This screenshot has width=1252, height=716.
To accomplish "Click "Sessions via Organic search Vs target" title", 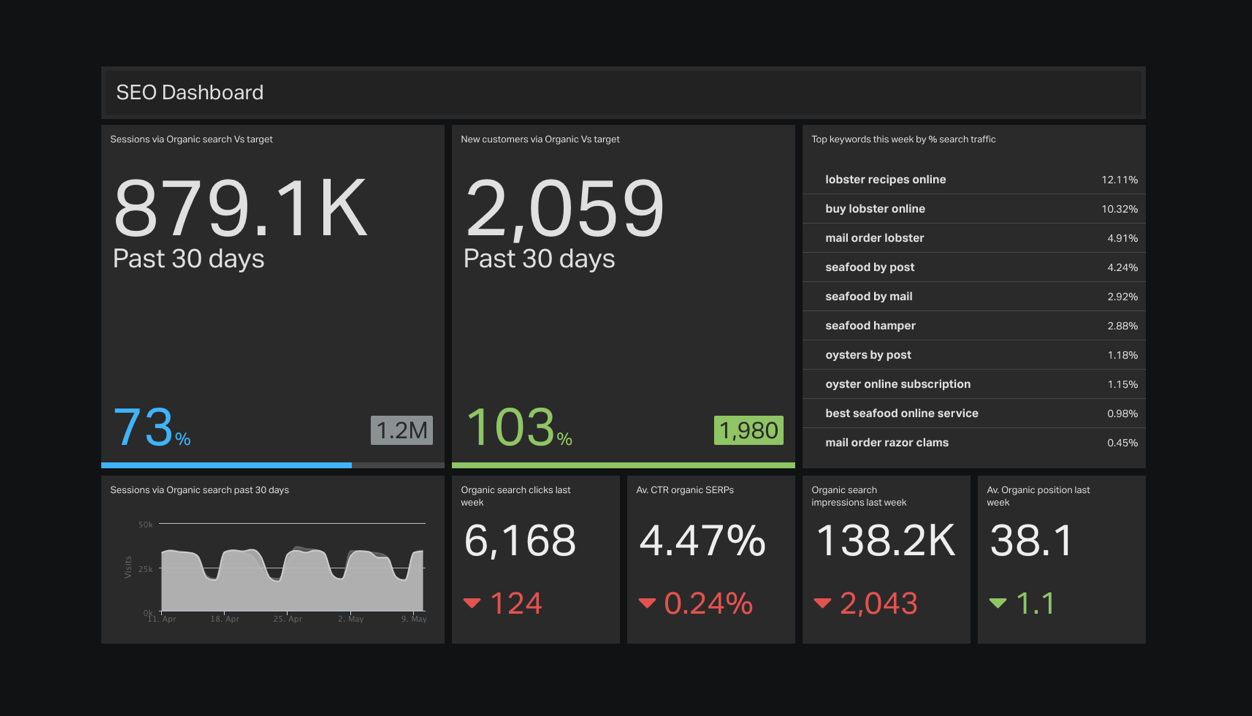I will (x=191, y=139).
